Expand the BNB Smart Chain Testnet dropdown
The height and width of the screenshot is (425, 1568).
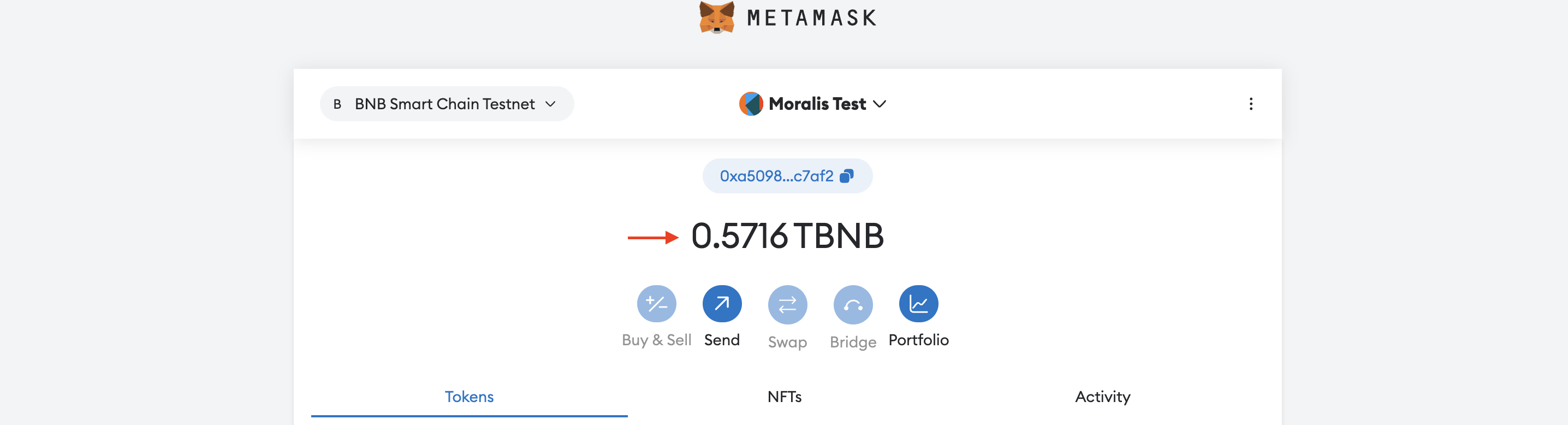click(447, 104)
